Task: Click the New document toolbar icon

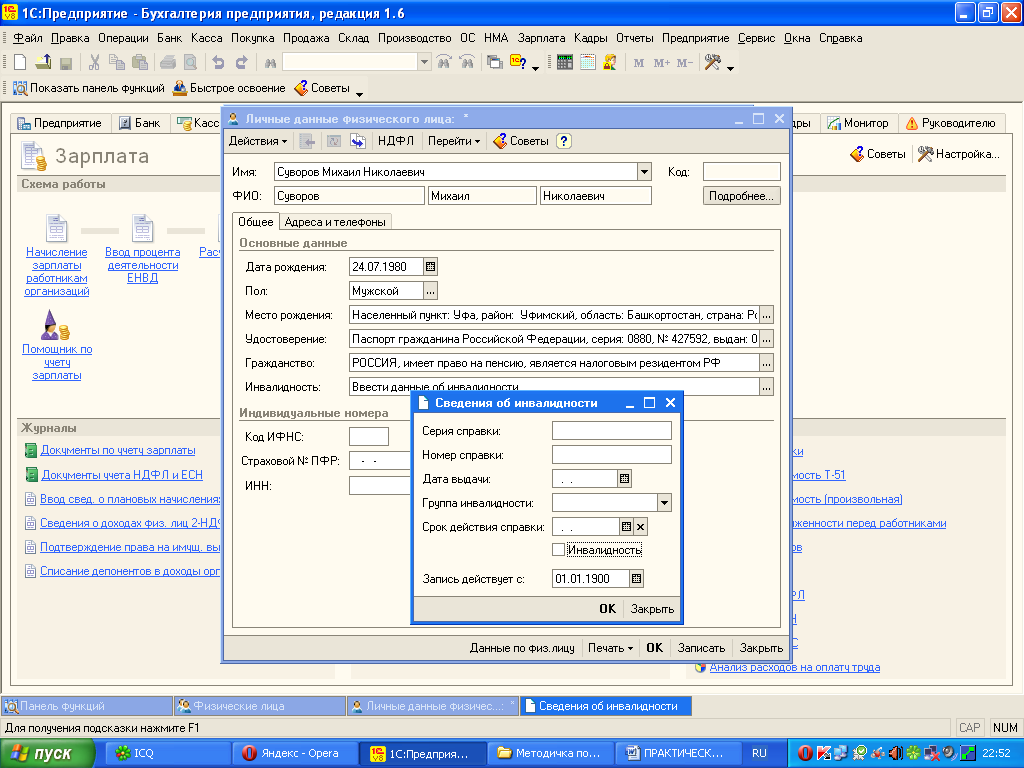Action: coord(20,63)
